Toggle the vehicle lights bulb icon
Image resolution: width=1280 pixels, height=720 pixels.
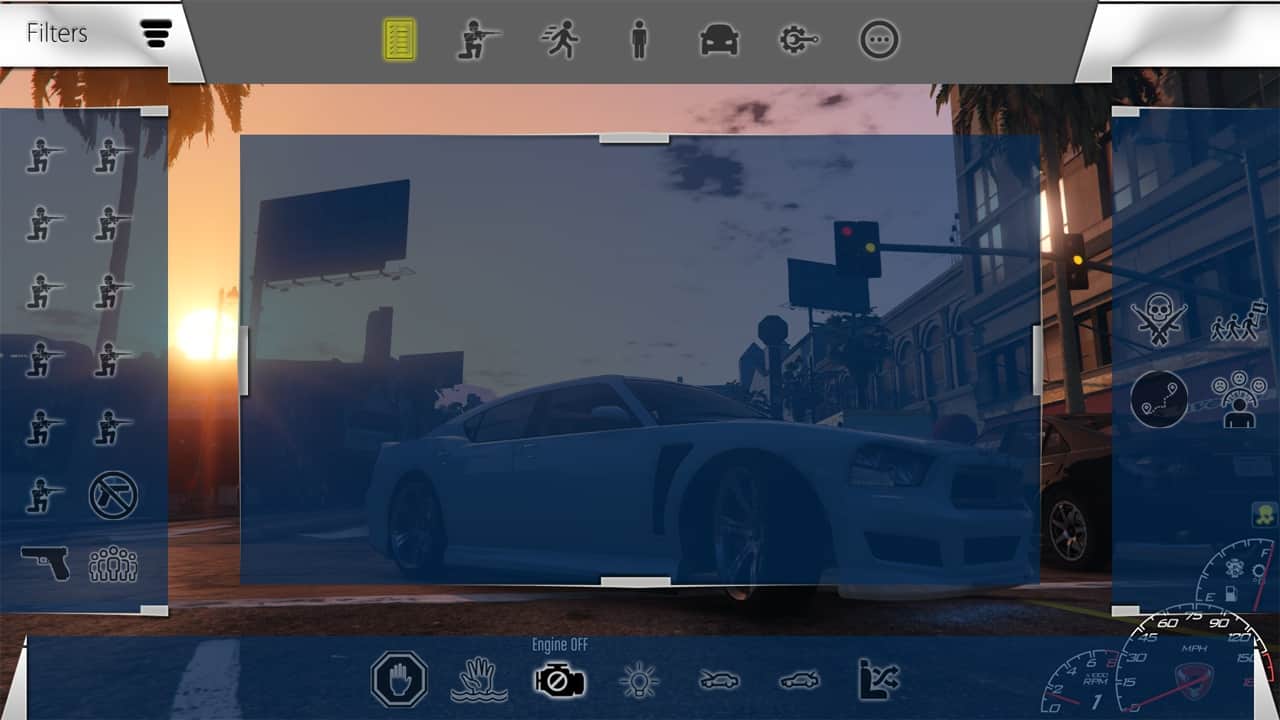tap(639, 681)
